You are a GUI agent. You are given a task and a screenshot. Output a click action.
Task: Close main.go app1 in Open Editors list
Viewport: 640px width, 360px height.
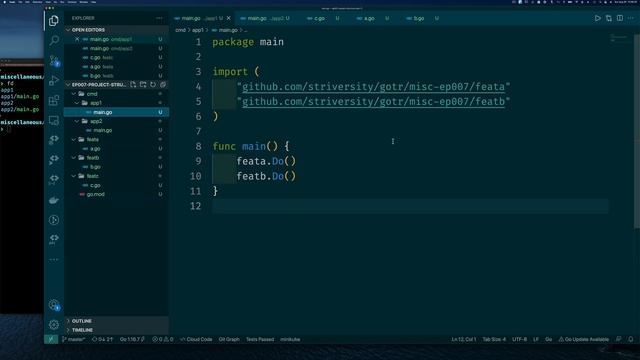click(77, 39)
